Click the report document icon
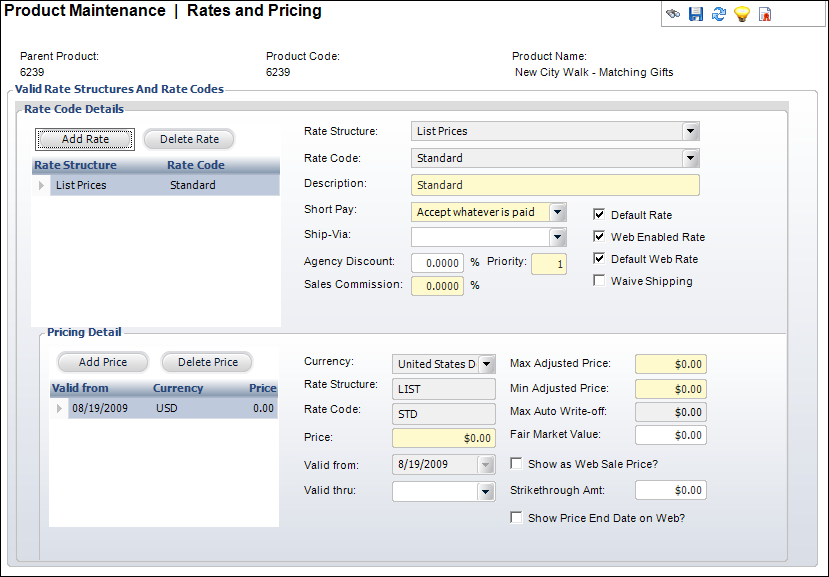This screenshot has width=829, height=577. pos(763,14)
